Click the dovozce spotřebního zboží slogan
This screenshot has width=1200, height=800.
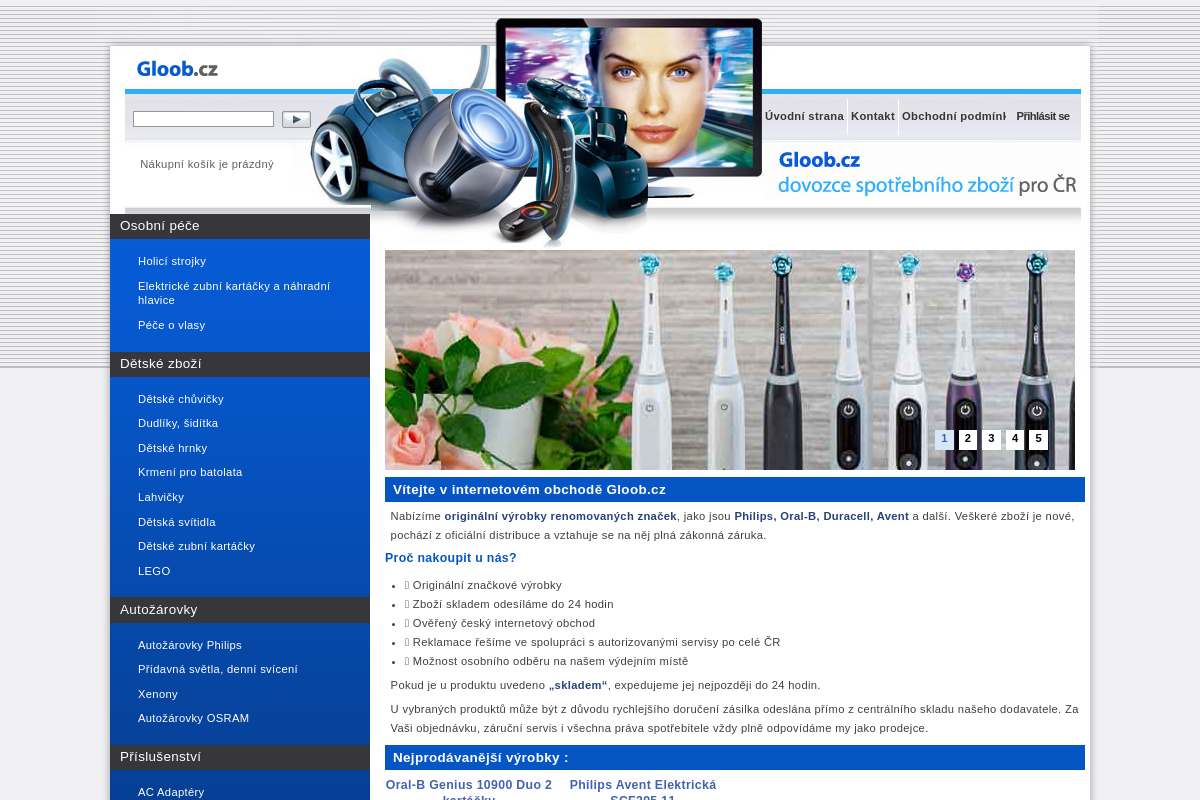pos(927,185)
